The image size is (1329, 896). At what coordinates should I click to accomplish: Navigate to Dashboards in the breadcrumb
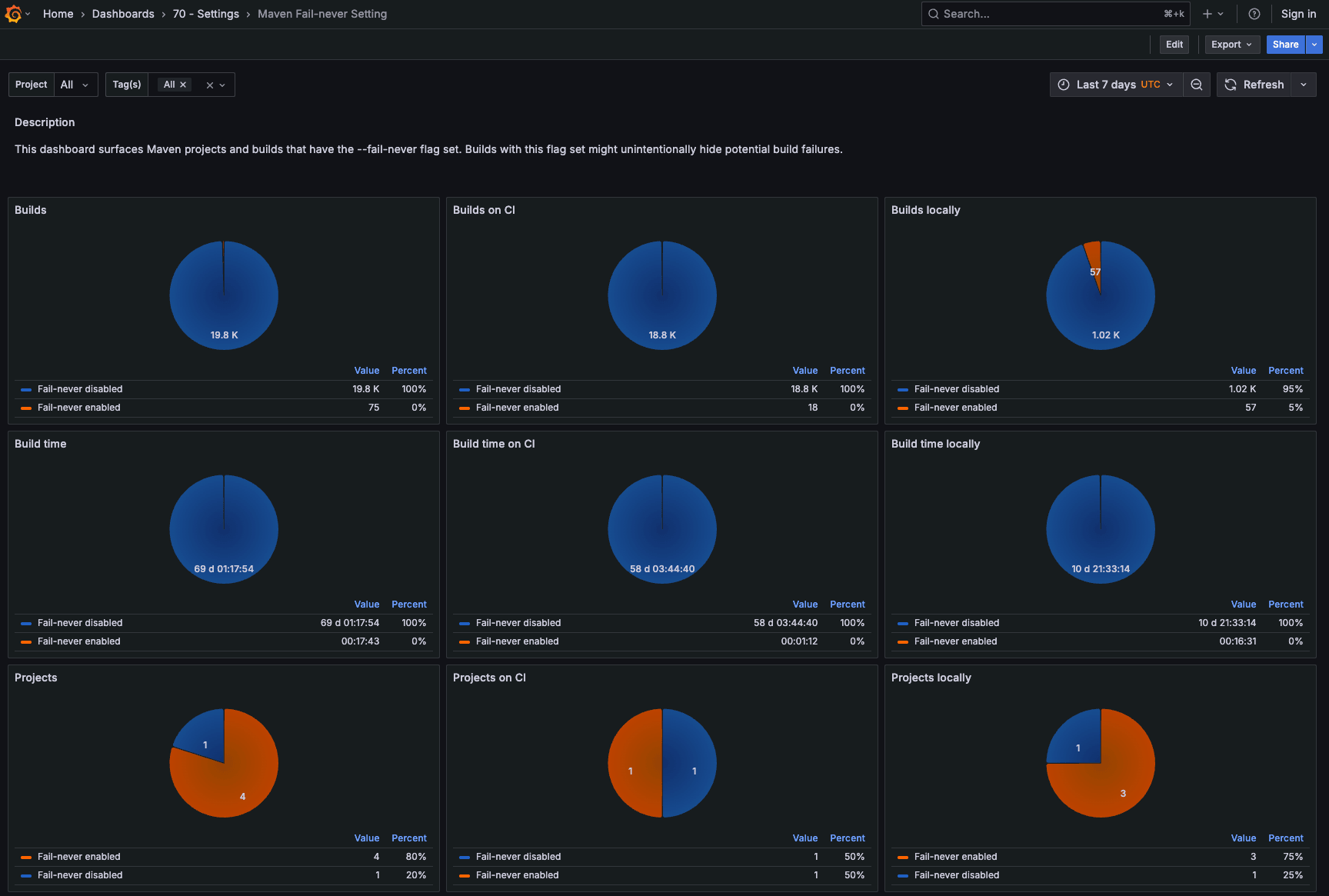point(123,13)
